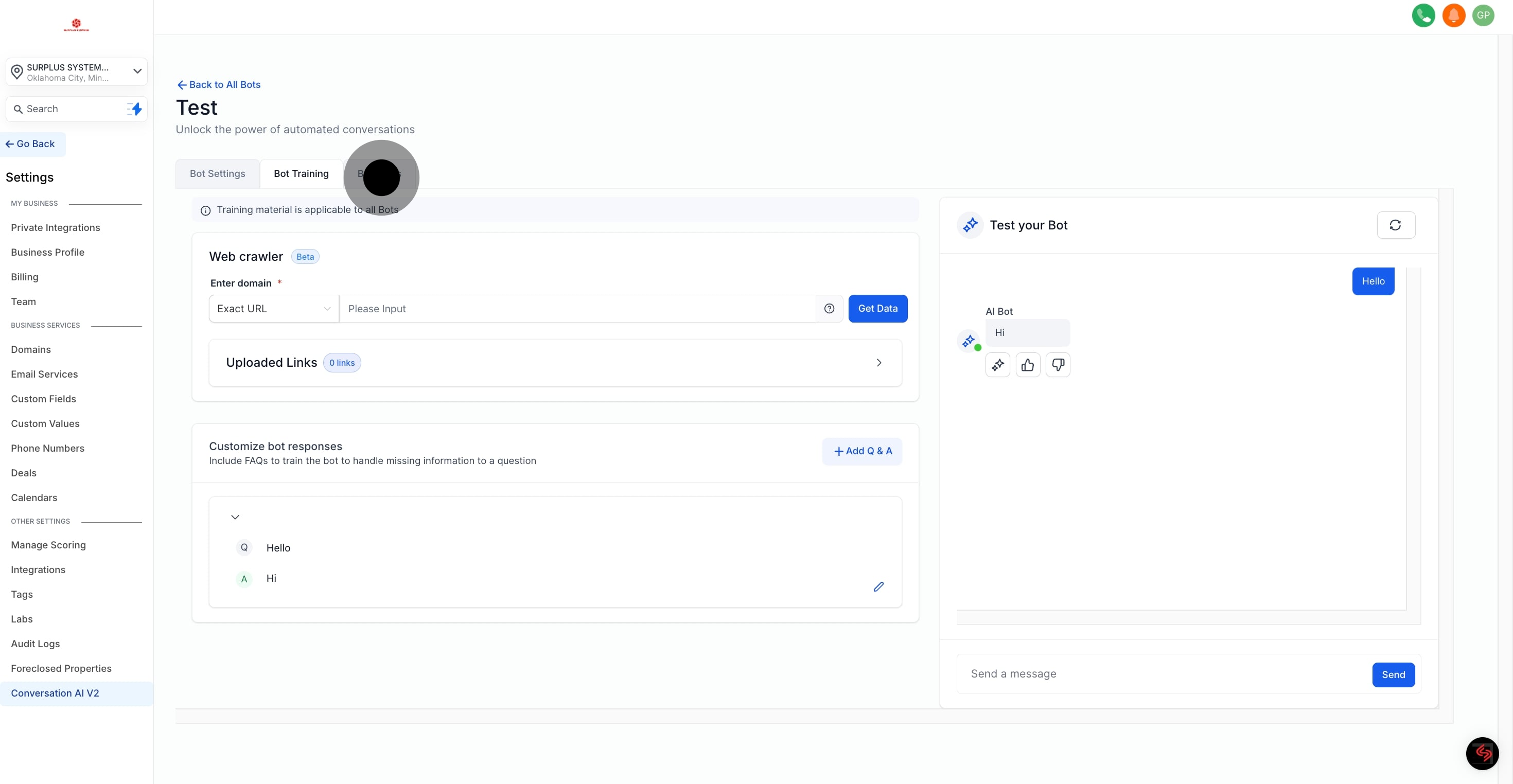Open the Exact URL dropdown

[274, 309]
